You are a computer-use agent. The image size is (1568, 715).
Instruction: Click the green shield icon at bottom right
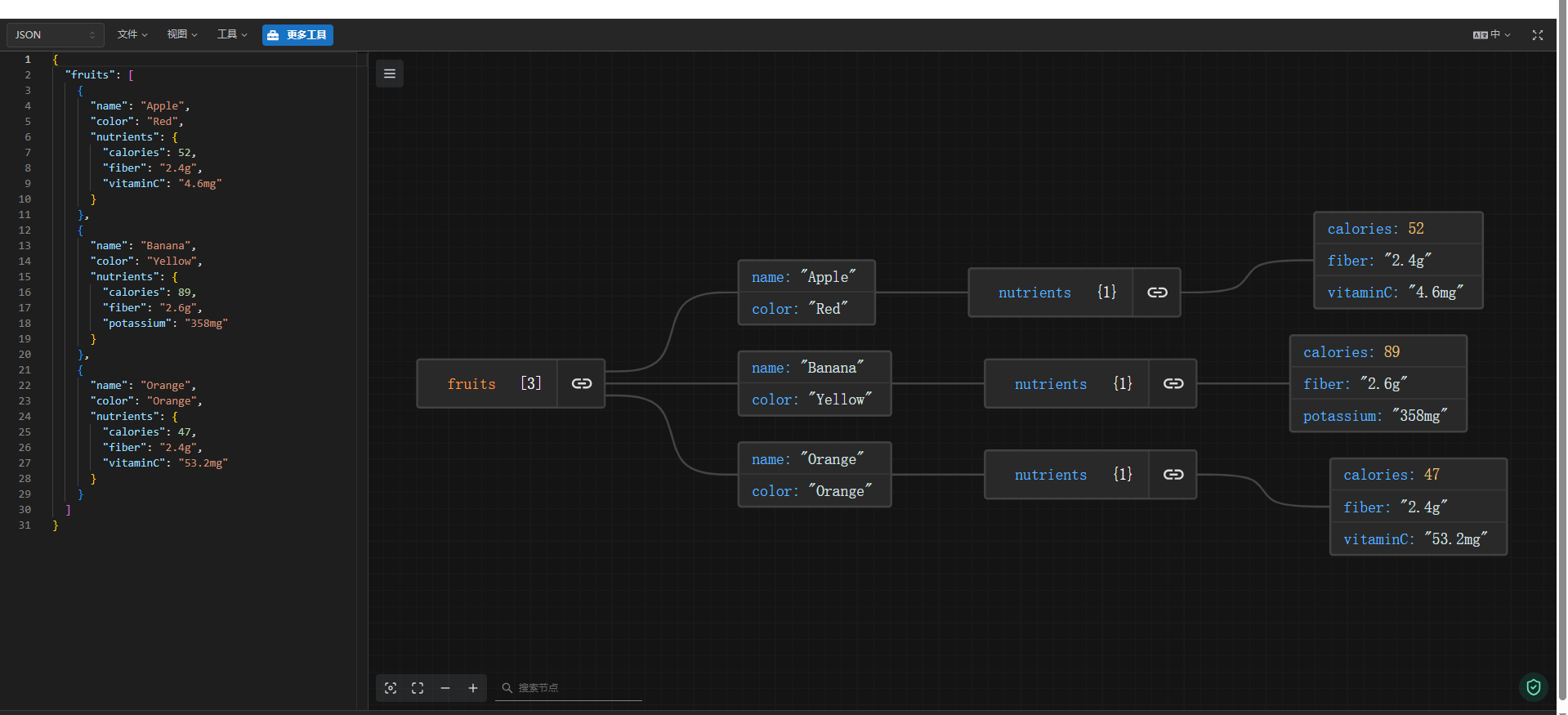point(1534,687)
